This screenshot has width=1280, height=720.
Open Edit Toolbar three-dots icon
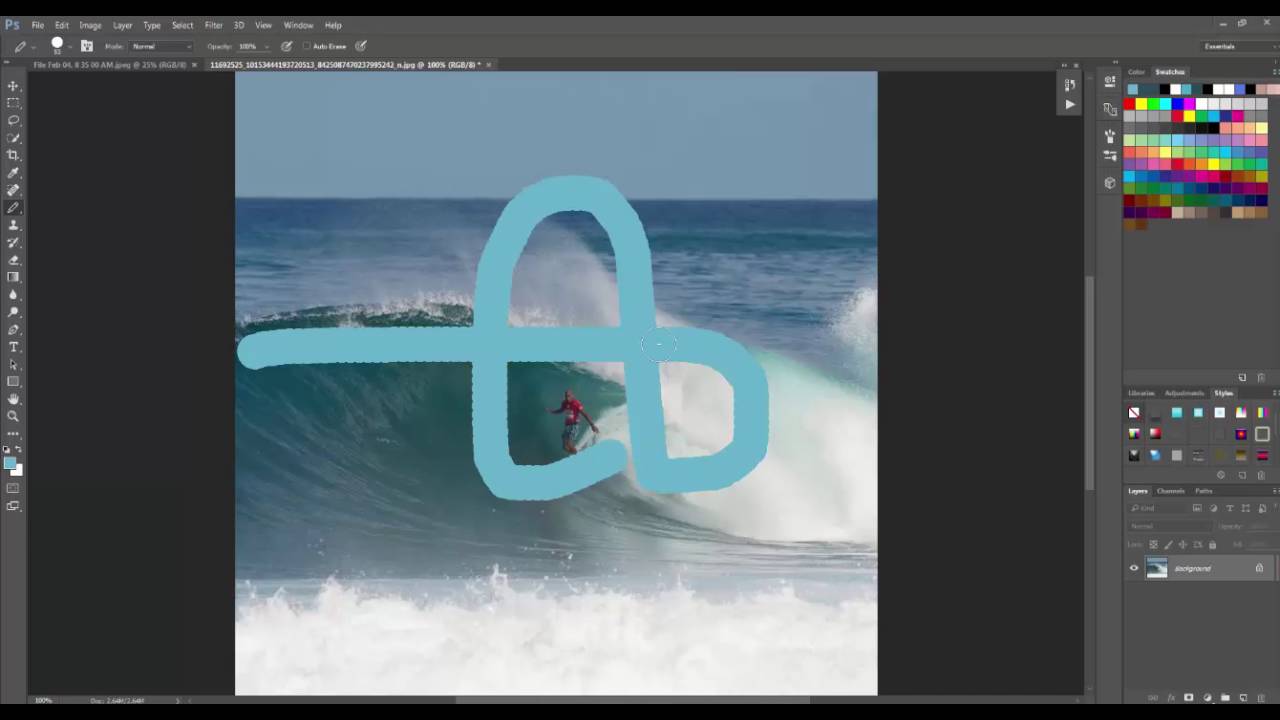click(x=13, y=433)
